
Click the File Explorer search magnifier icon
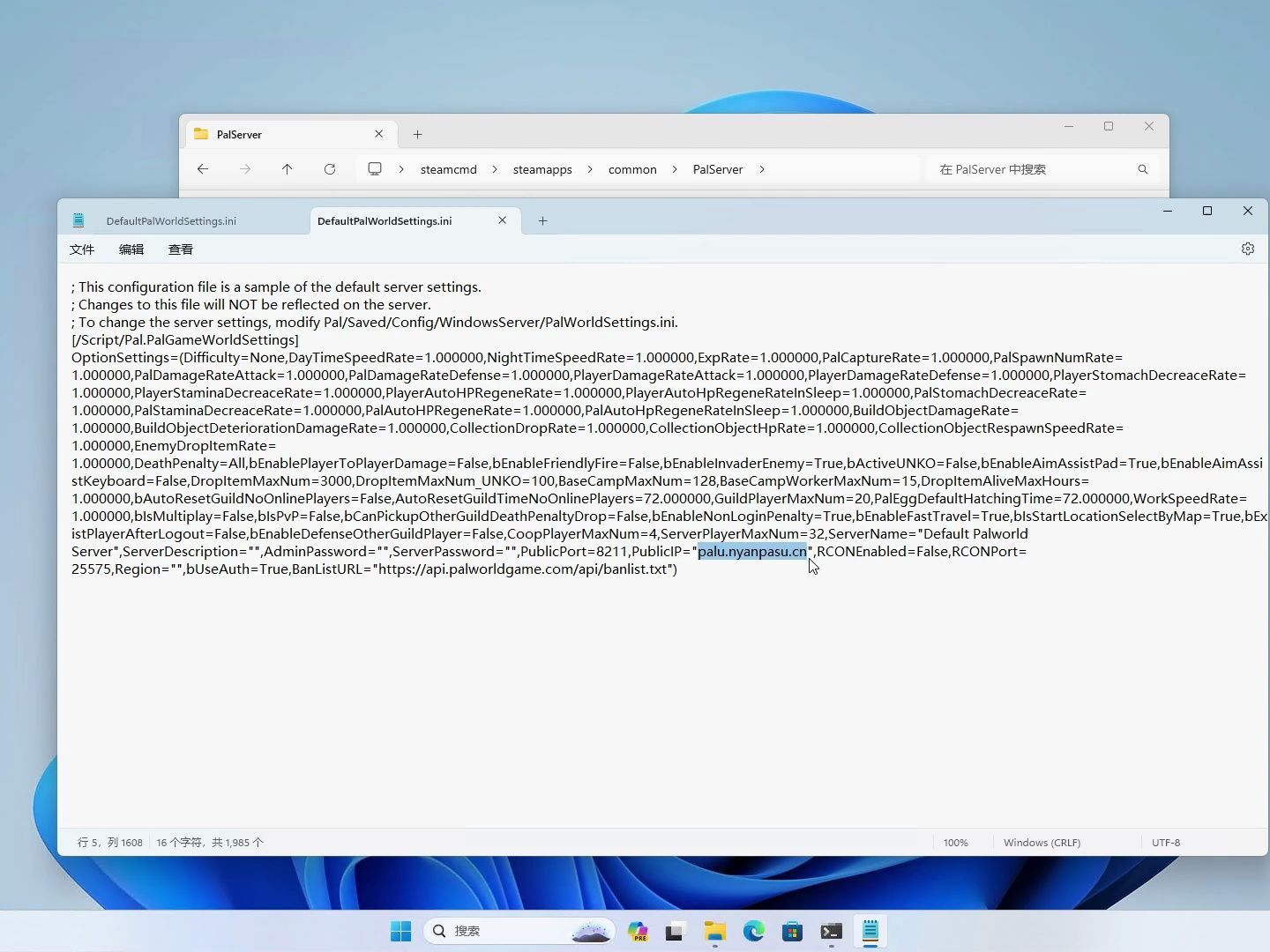click(1143, 169)
